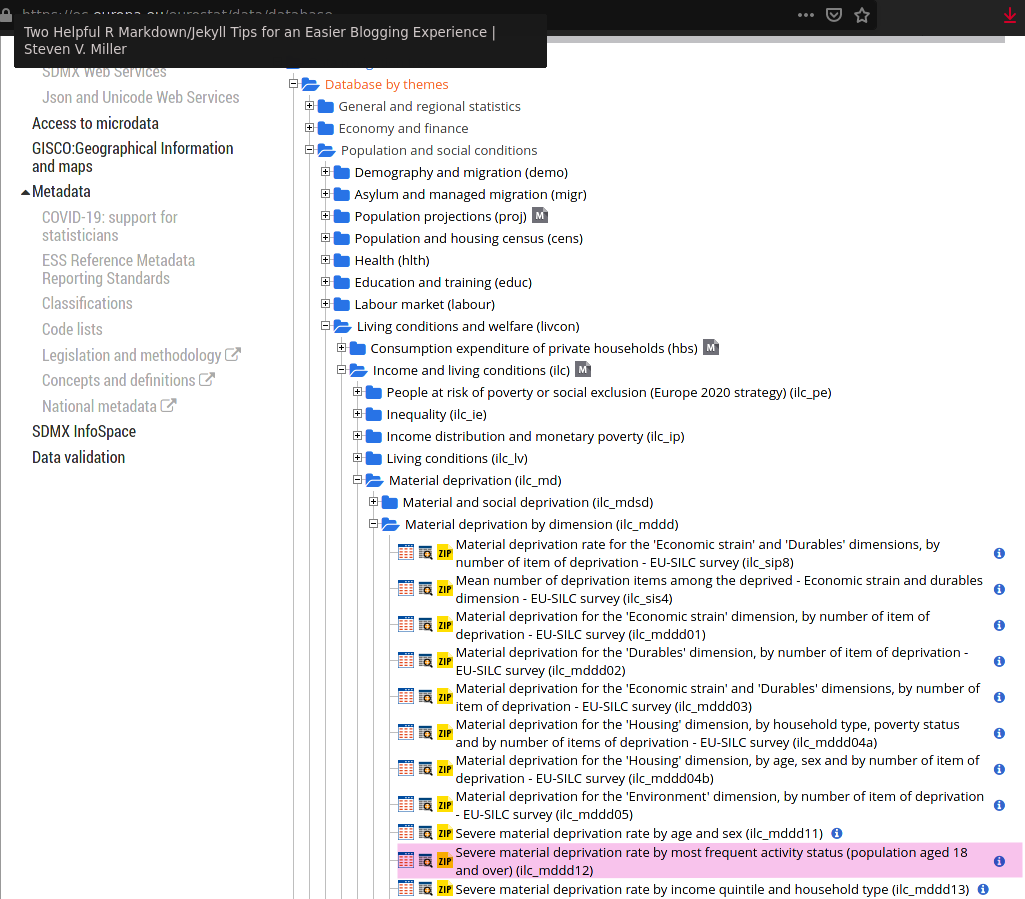Download ZIP file for ilc_mddd01 dataset
Viewport: 1025px width, 899px height.
pyautogui.click(x=445, y=625)
